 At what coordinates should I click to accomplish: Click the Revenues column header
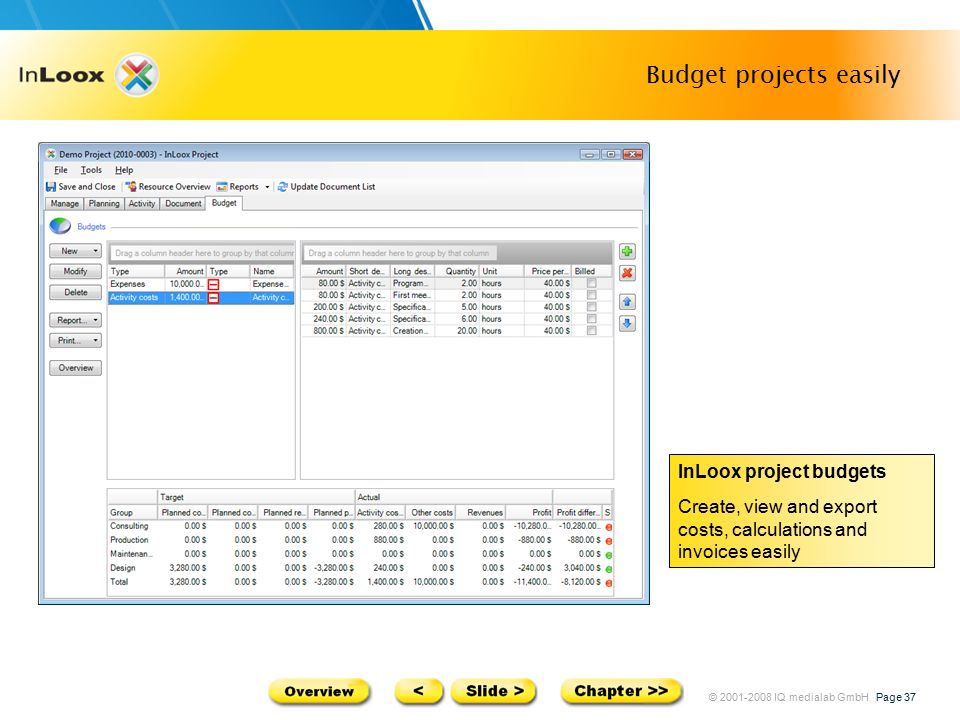(480, 513)
